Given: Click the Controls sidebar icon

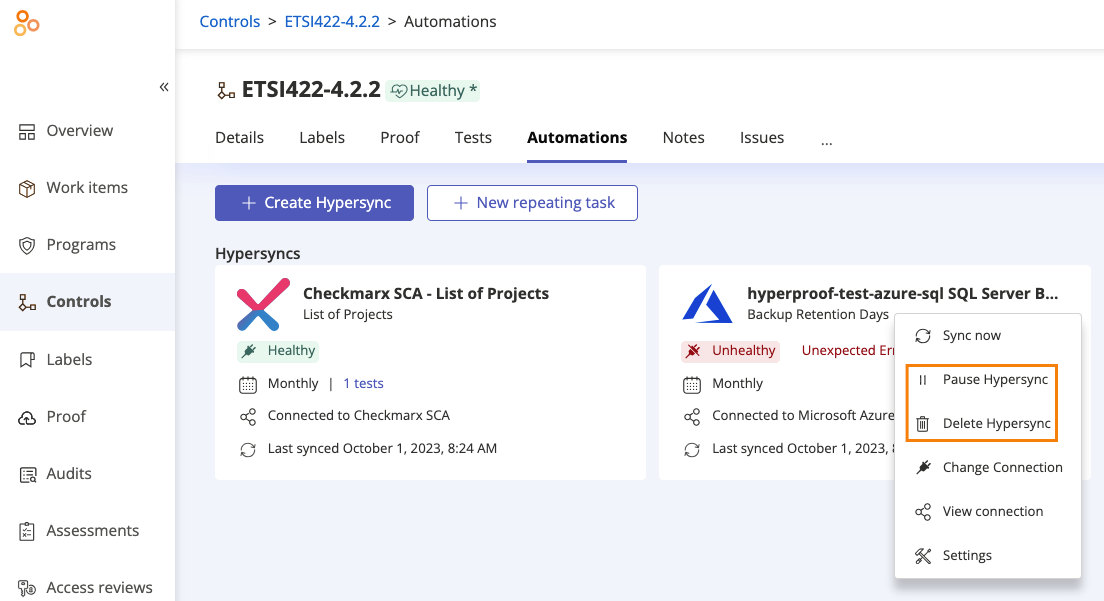Looking at the screenshot, I should (27, 303).
